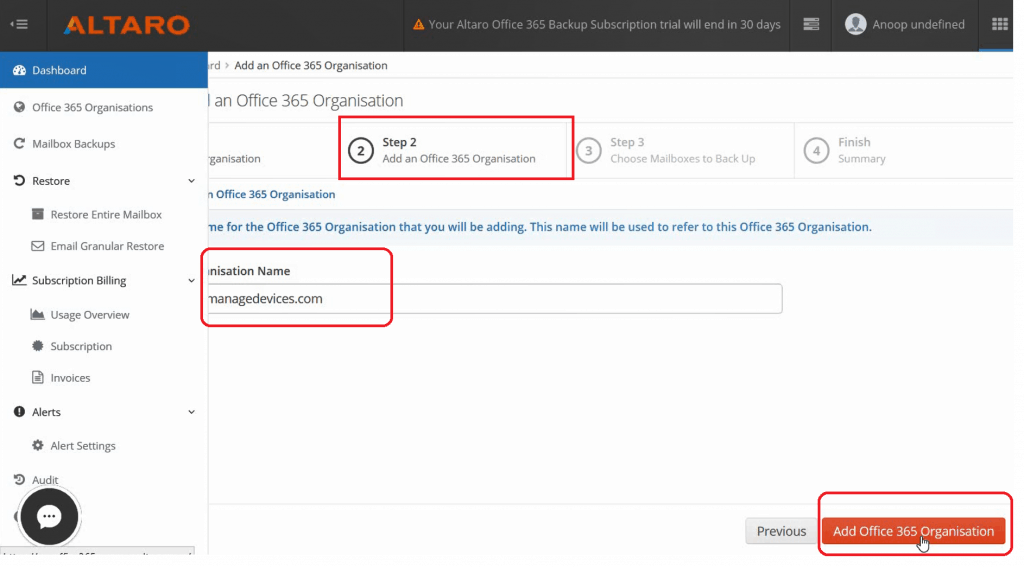The width and height of the screenshot is (1024, 567).
Task: Click Add Office 365 Organisation button
Action: [913, 531]
